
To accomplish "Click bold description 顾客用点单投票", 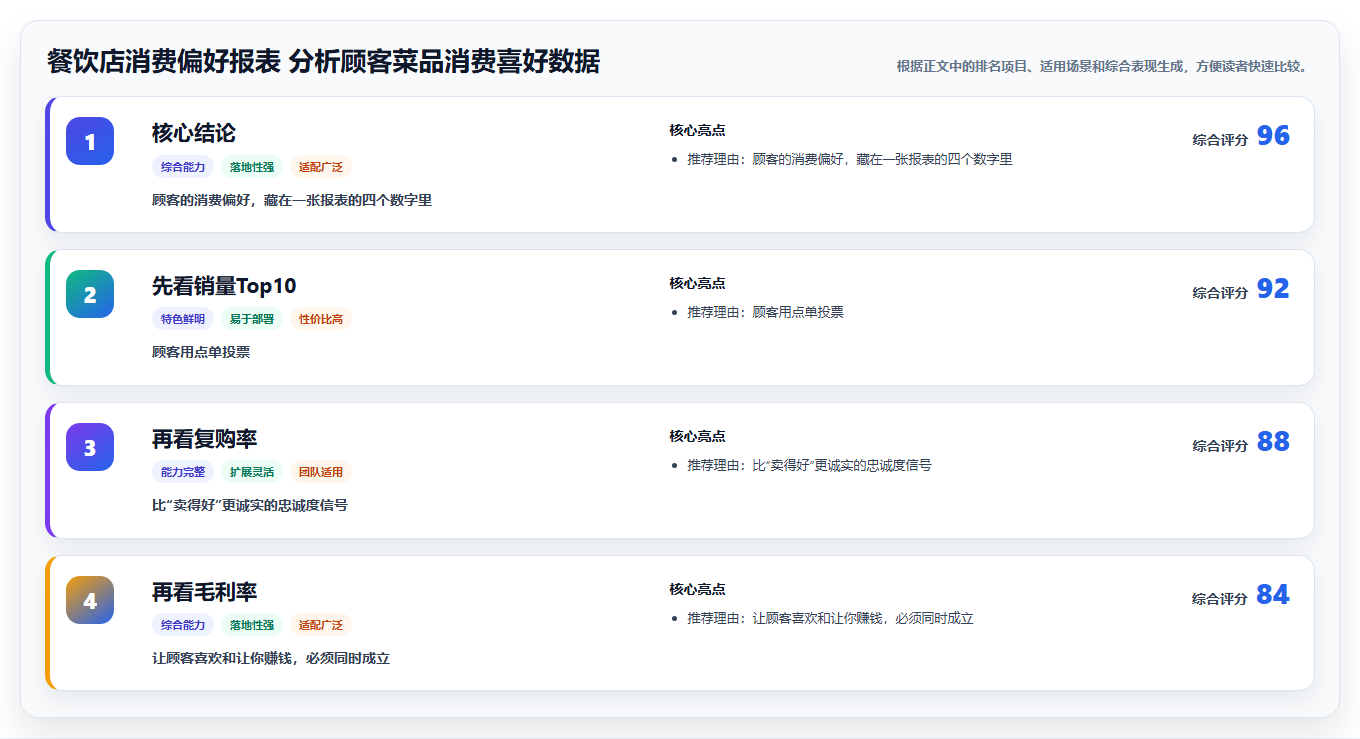I will (x=201, y=352).
